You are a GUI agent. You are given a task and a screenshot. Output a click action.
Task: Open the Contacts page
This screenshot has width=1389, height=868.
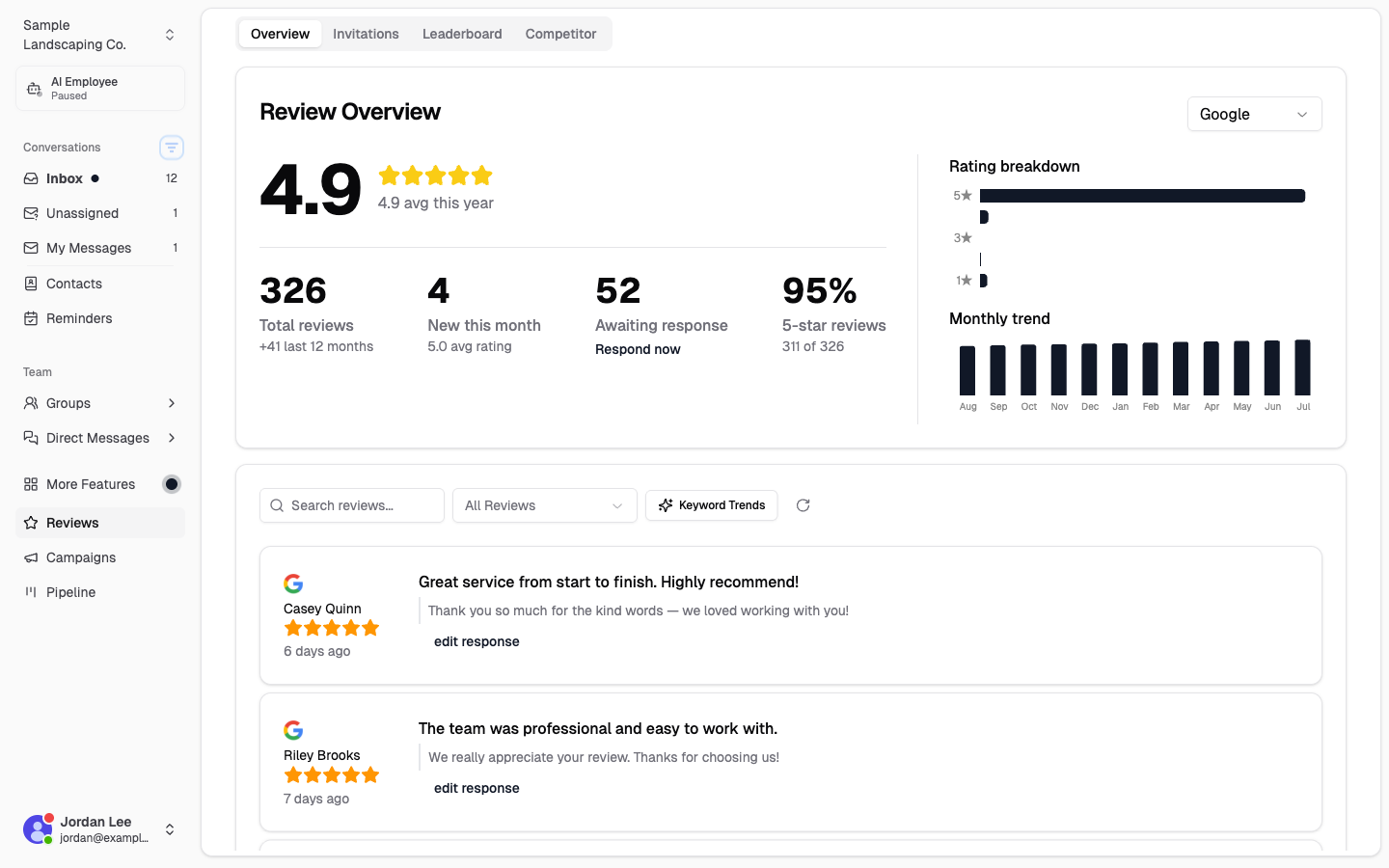[x=100, y=284]
